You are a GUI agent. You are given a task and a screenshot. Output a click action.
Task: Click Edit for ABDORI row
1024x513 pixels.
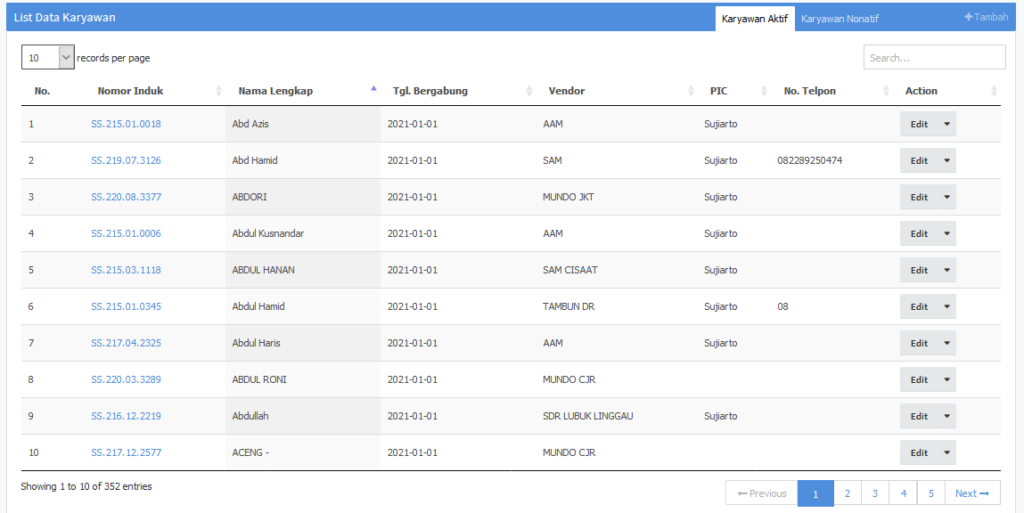click(x=919, y=197)
